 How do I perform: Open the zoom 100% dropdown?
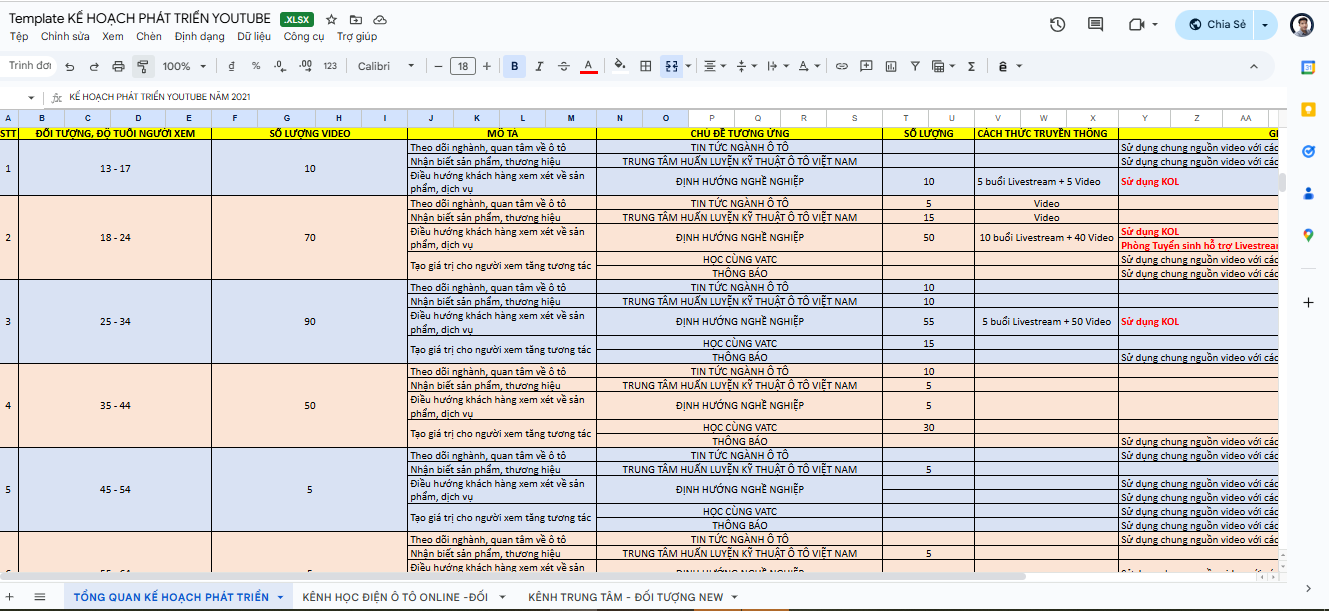pos(185,67)
